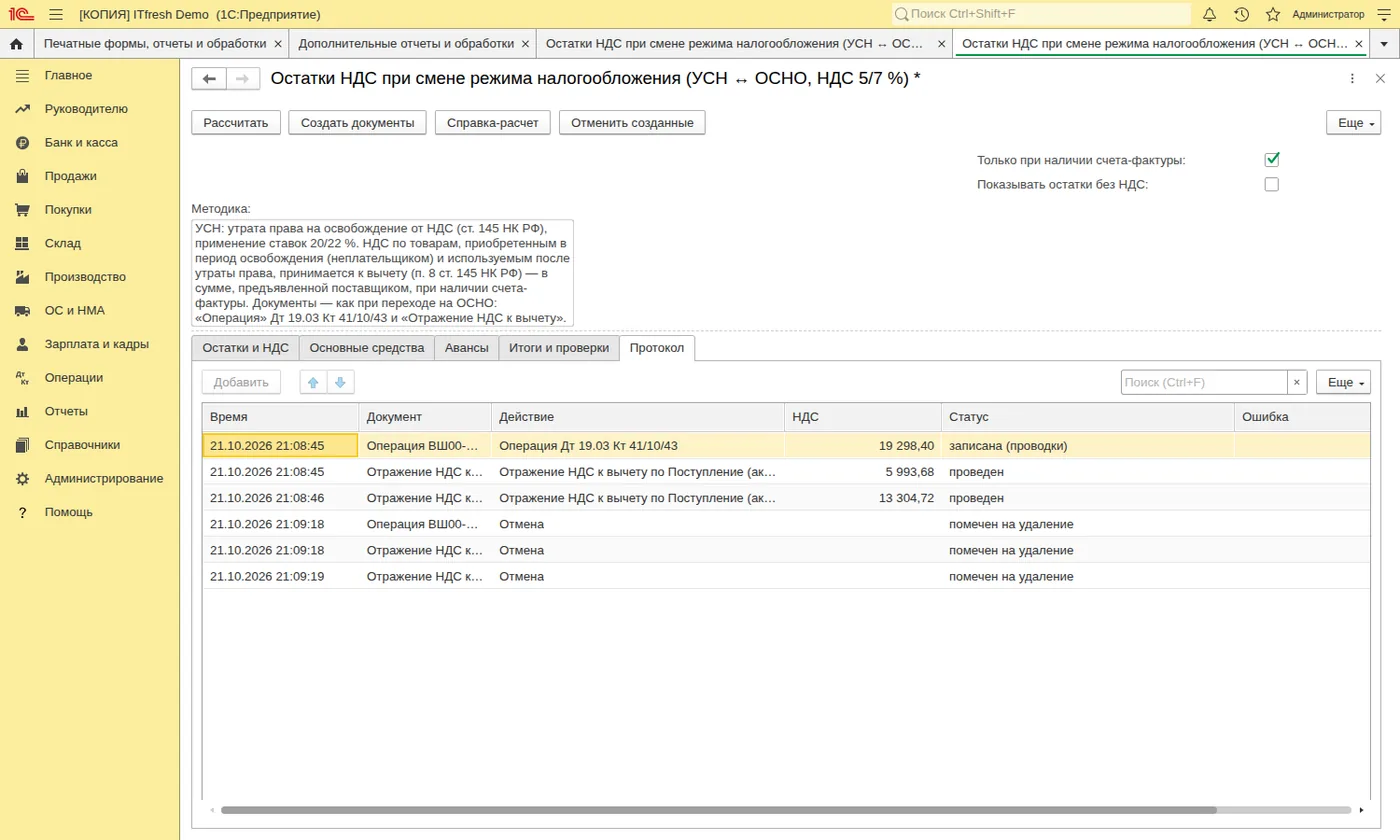This screenshot has height=840, width=1400.
Task: Open the Склад section
Action: click(63, 243)
